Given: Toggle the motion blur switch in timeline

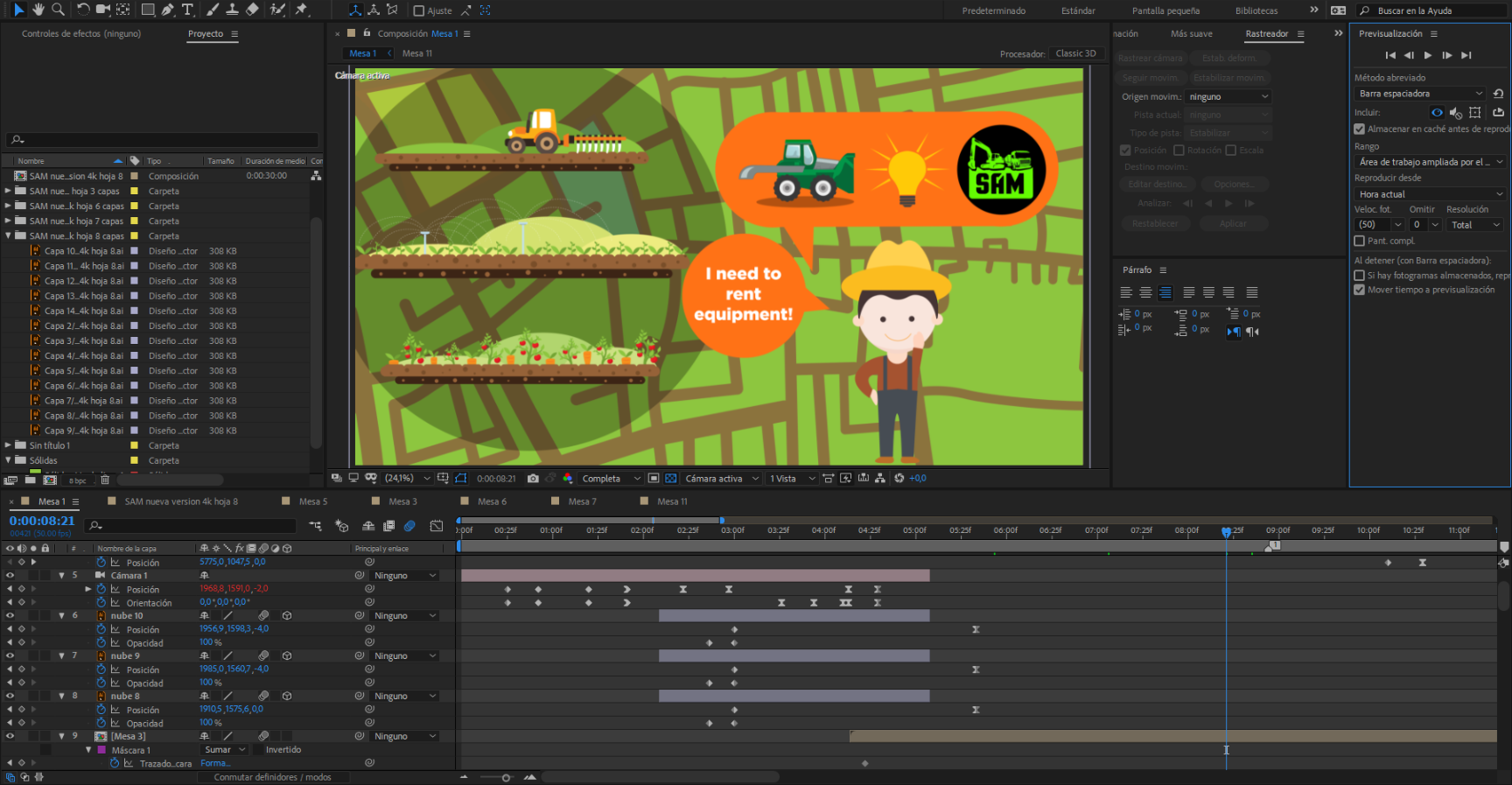Looking at the screenshot, I should point(409,526).
